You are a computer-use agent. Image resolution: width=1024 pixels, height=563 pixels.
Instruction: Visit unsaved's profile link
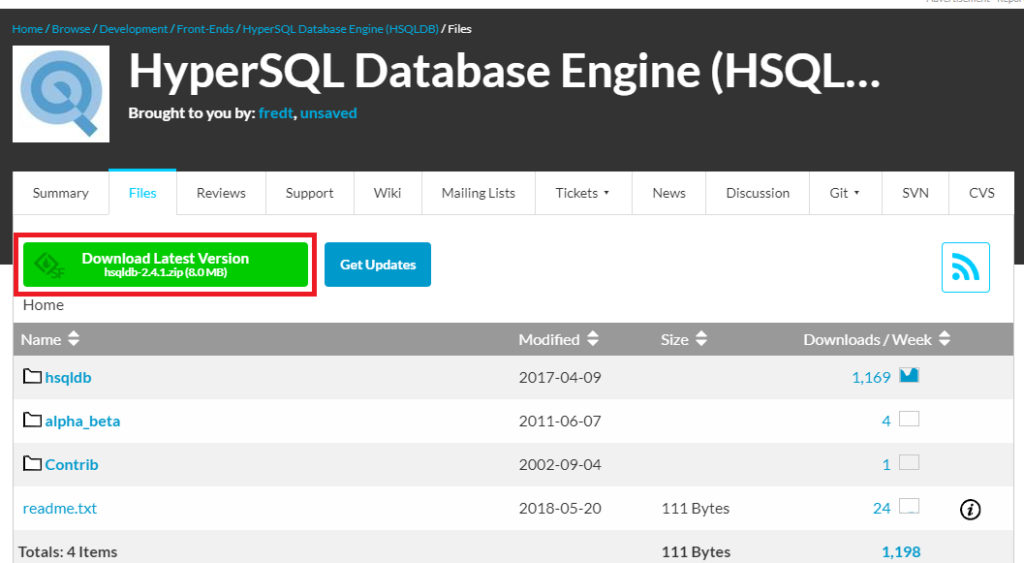(x=328, y=113)
